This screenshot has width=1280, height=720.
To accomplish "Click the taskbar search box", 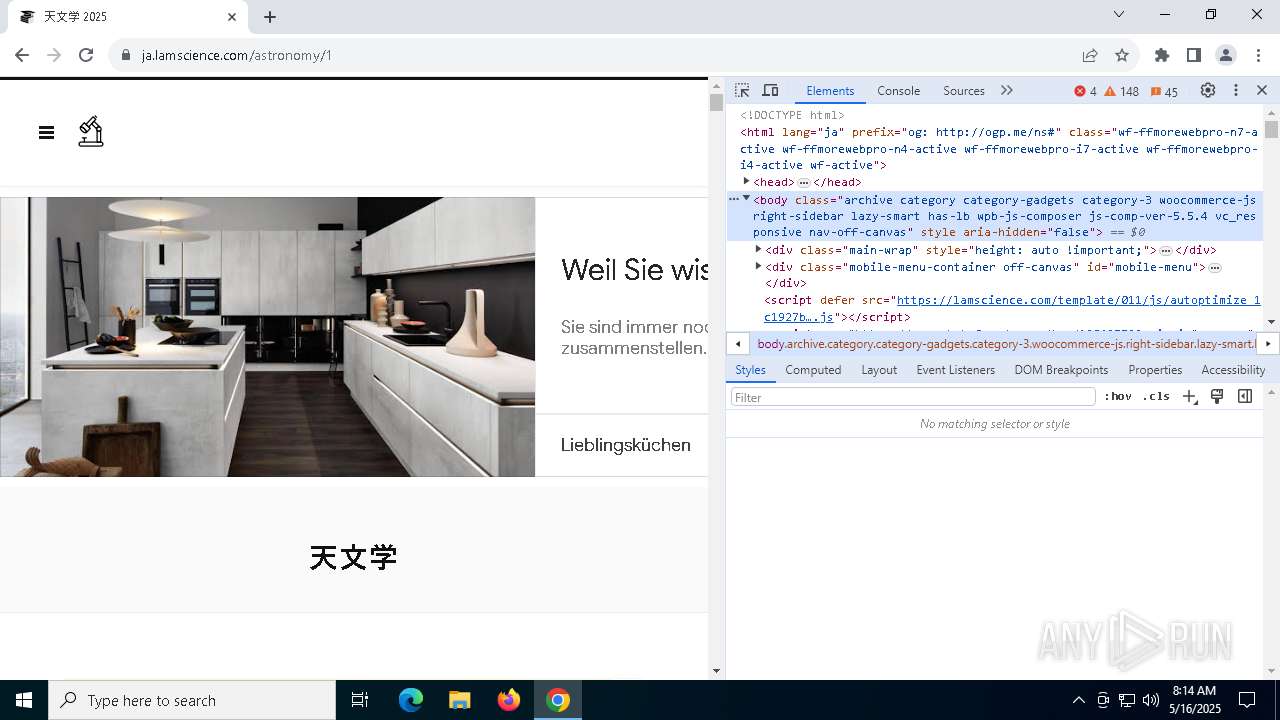I will 192,700.
